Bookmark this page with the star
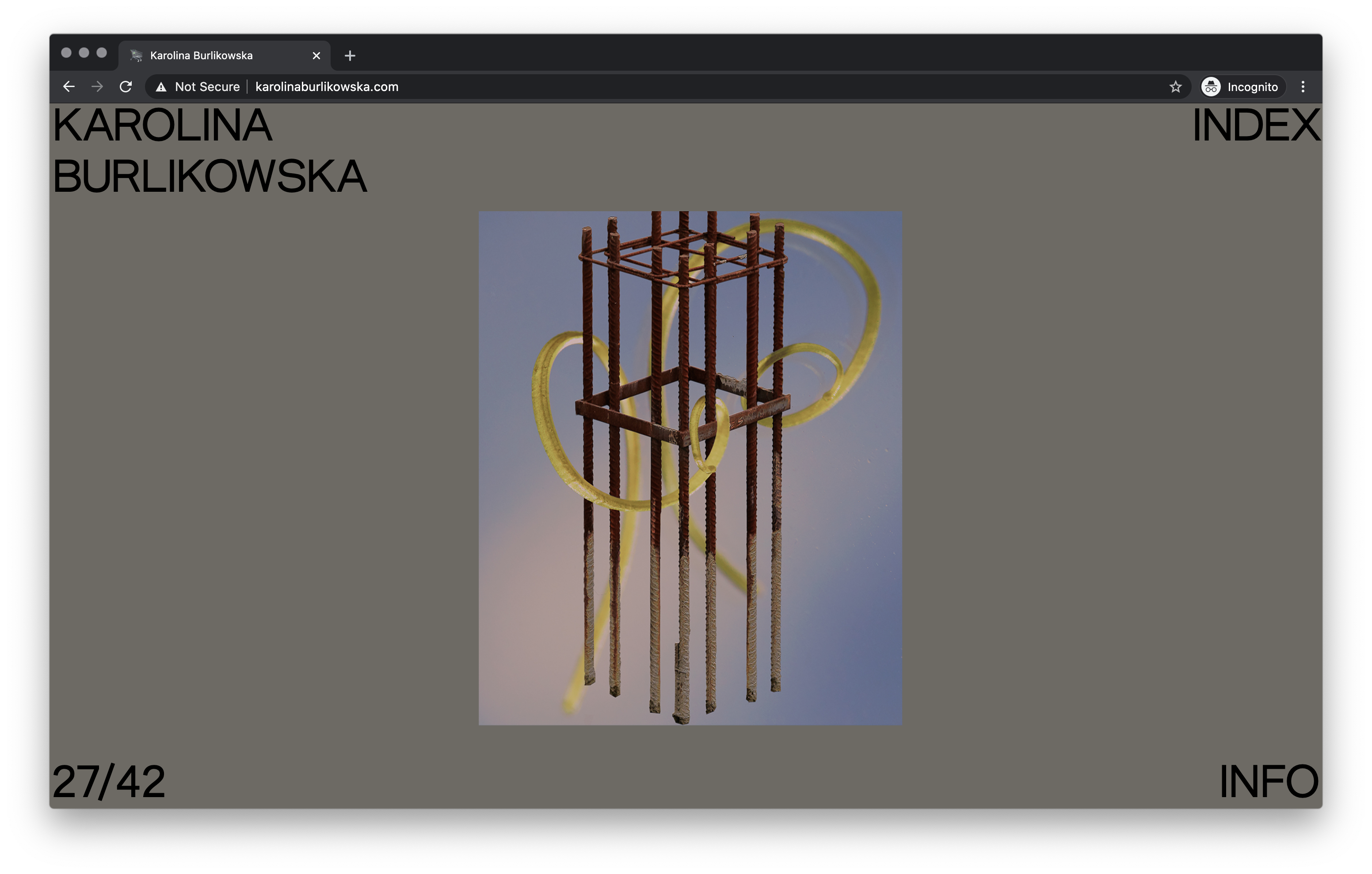Screen dimensions: 1372x874 [1175, 87]
